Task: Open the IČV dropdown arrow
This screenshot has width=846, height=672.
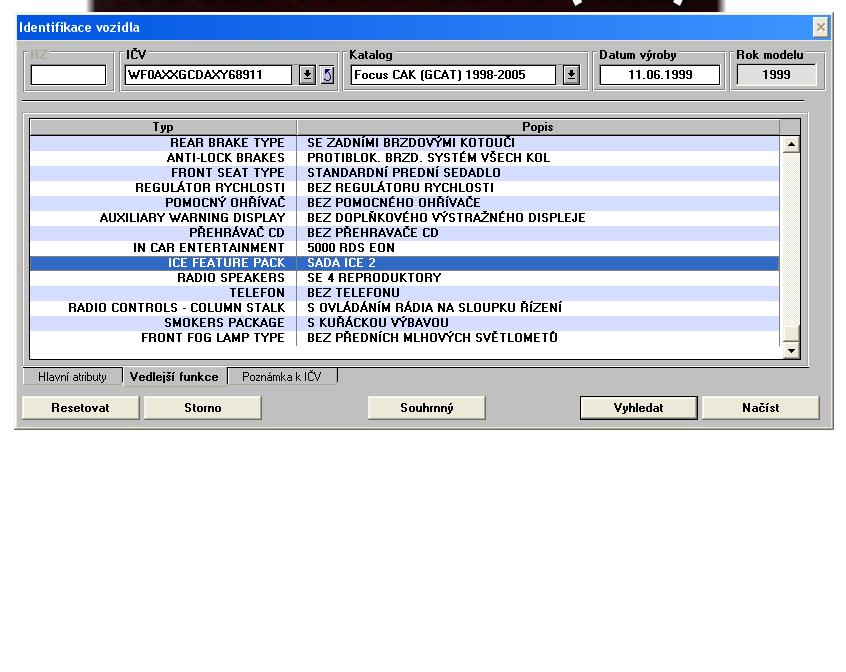Action: (x=307, y=75)
